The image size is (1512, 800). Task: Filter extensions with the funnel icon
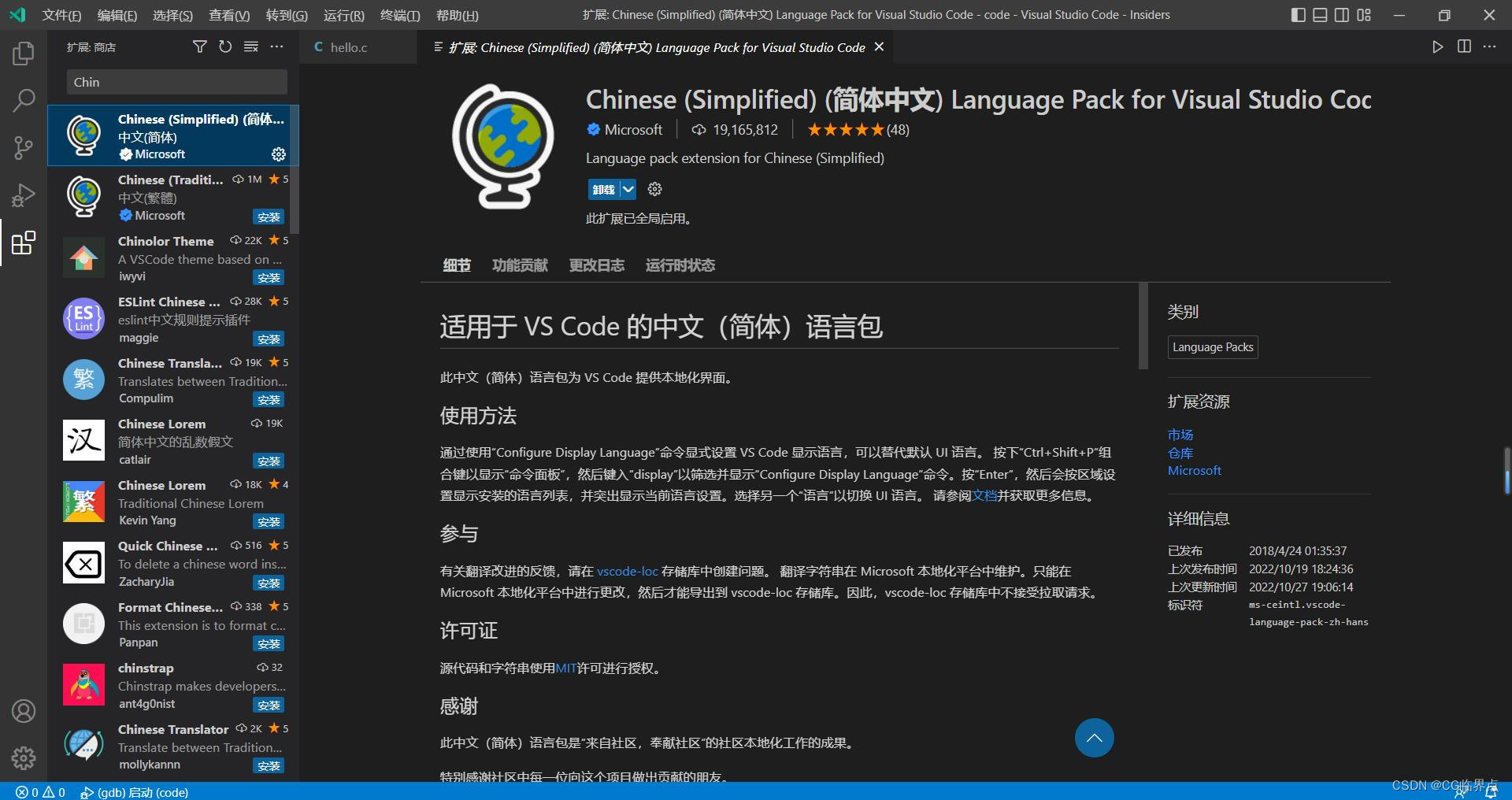[x=200, y=47]
